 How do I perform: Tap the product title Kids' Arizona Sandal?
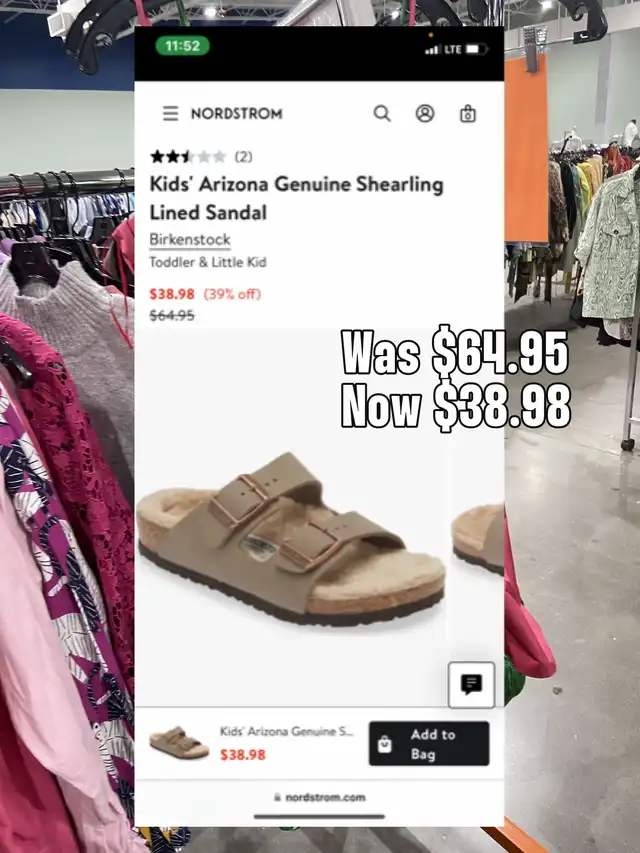pos(297,198)
